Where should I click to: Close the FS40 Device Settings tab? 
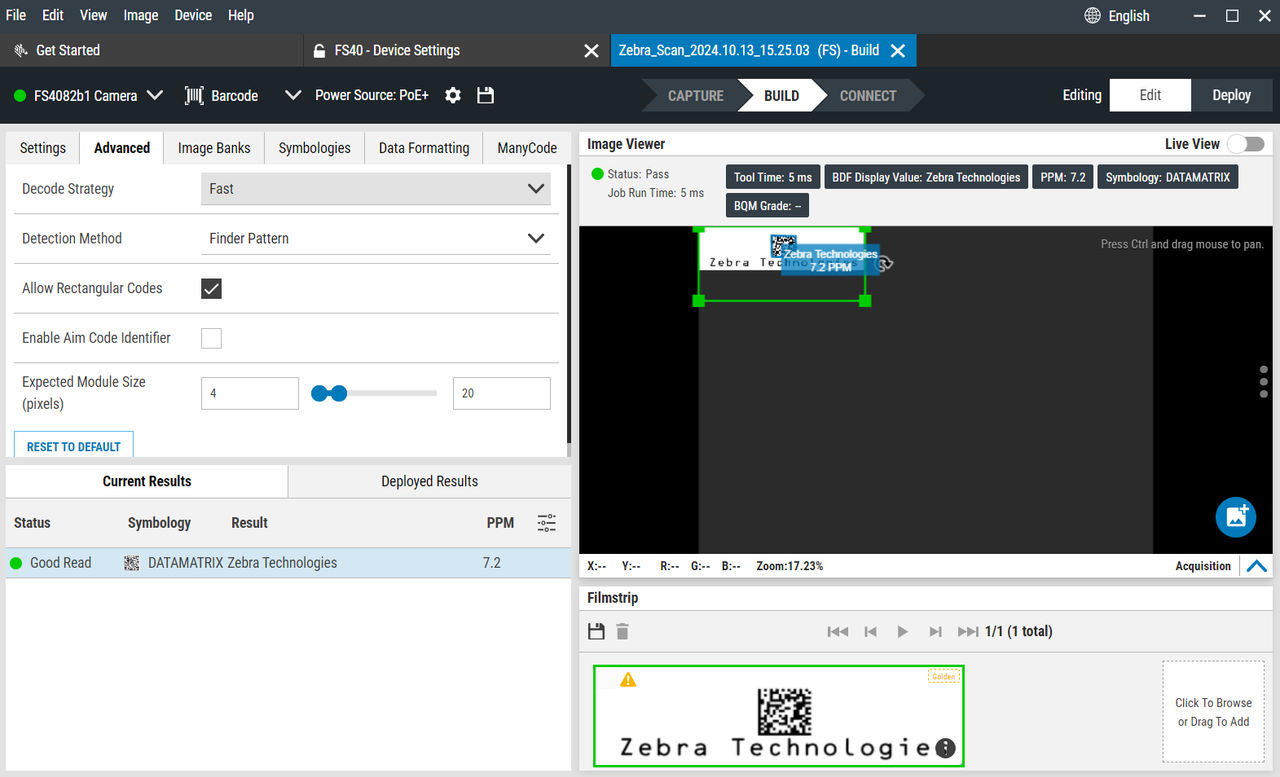click(592, 51)
